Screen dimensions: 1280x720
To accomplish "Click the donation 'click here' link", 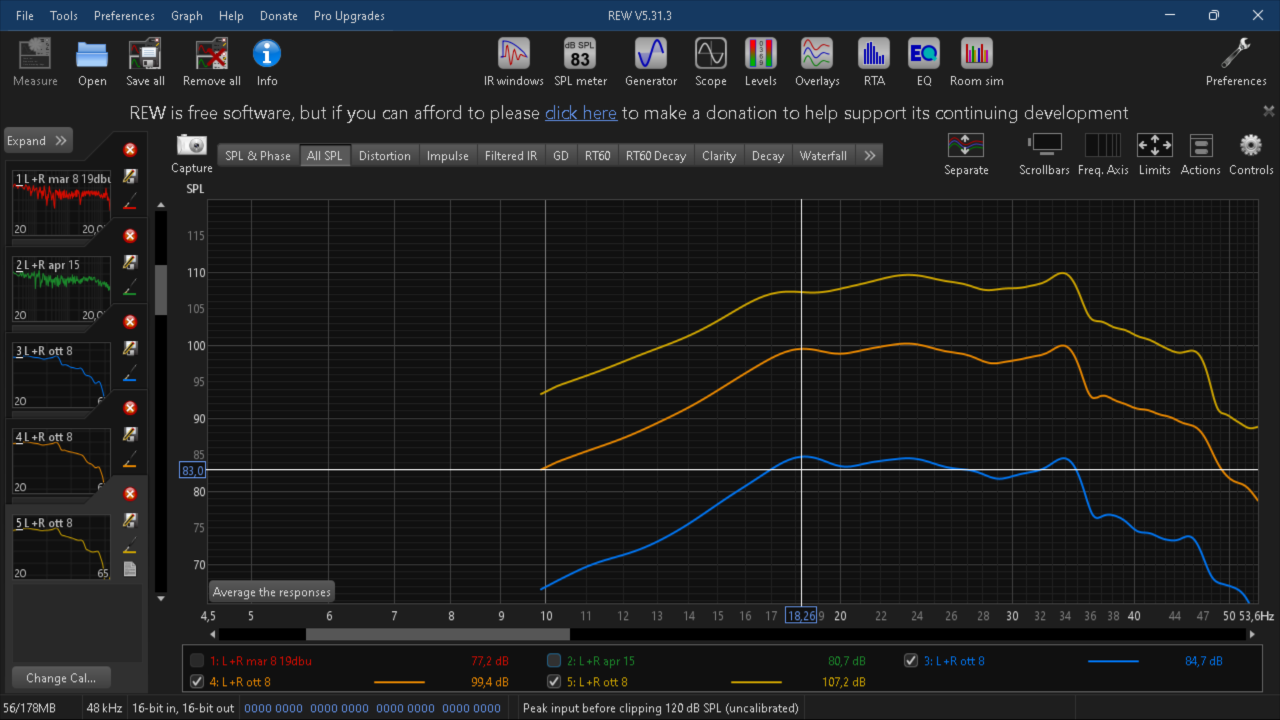I will (581, 113).
